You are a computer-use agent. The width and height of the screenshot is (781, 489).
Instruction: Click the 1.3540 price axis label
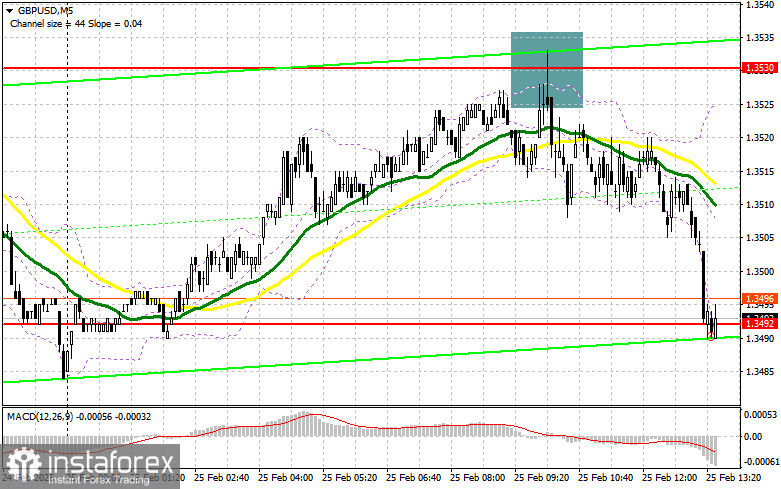[x=760, y=4]
